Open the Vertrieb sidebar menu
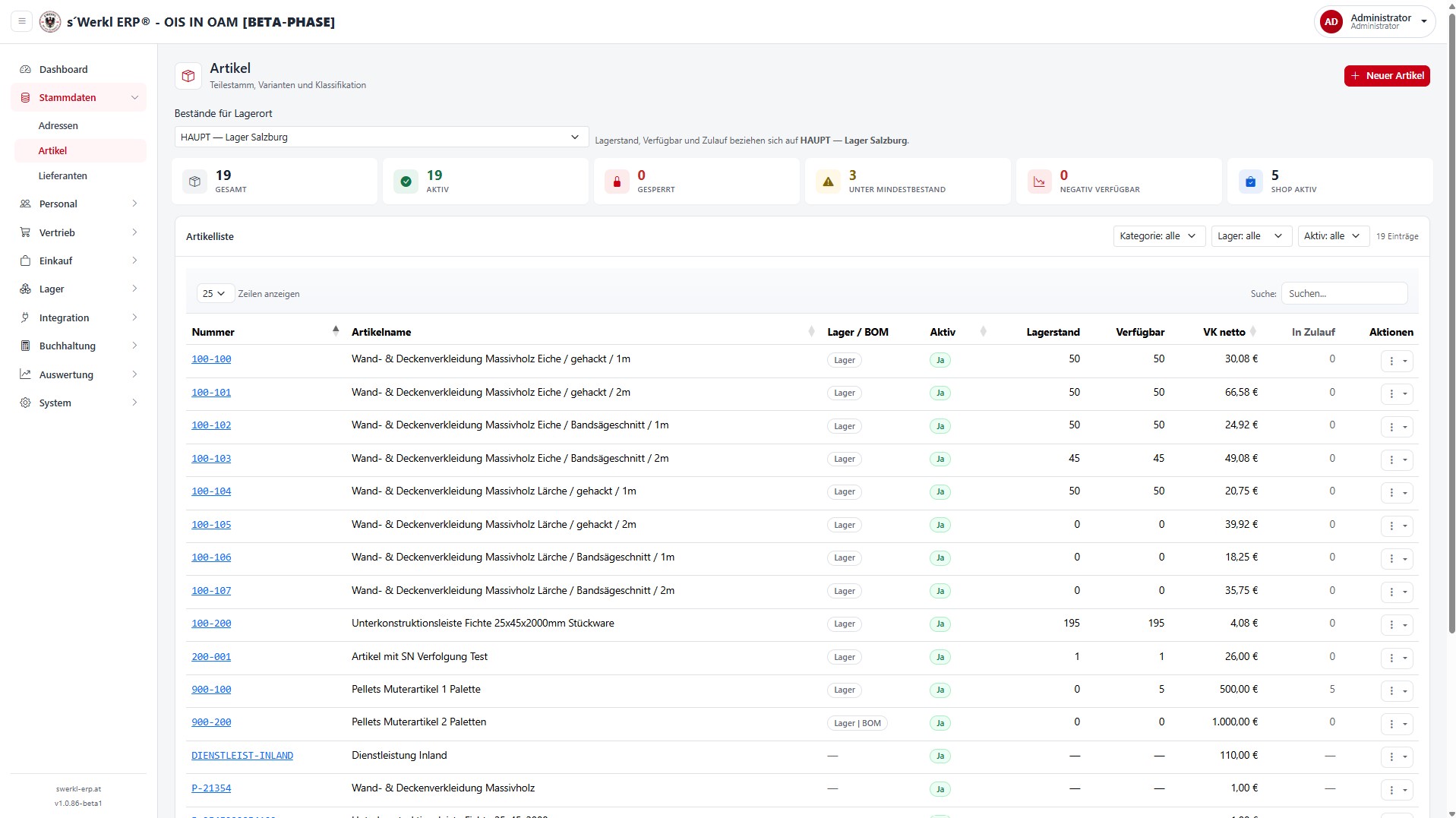Viewport: 1456px width, 818px height. (x=78, y=232)
